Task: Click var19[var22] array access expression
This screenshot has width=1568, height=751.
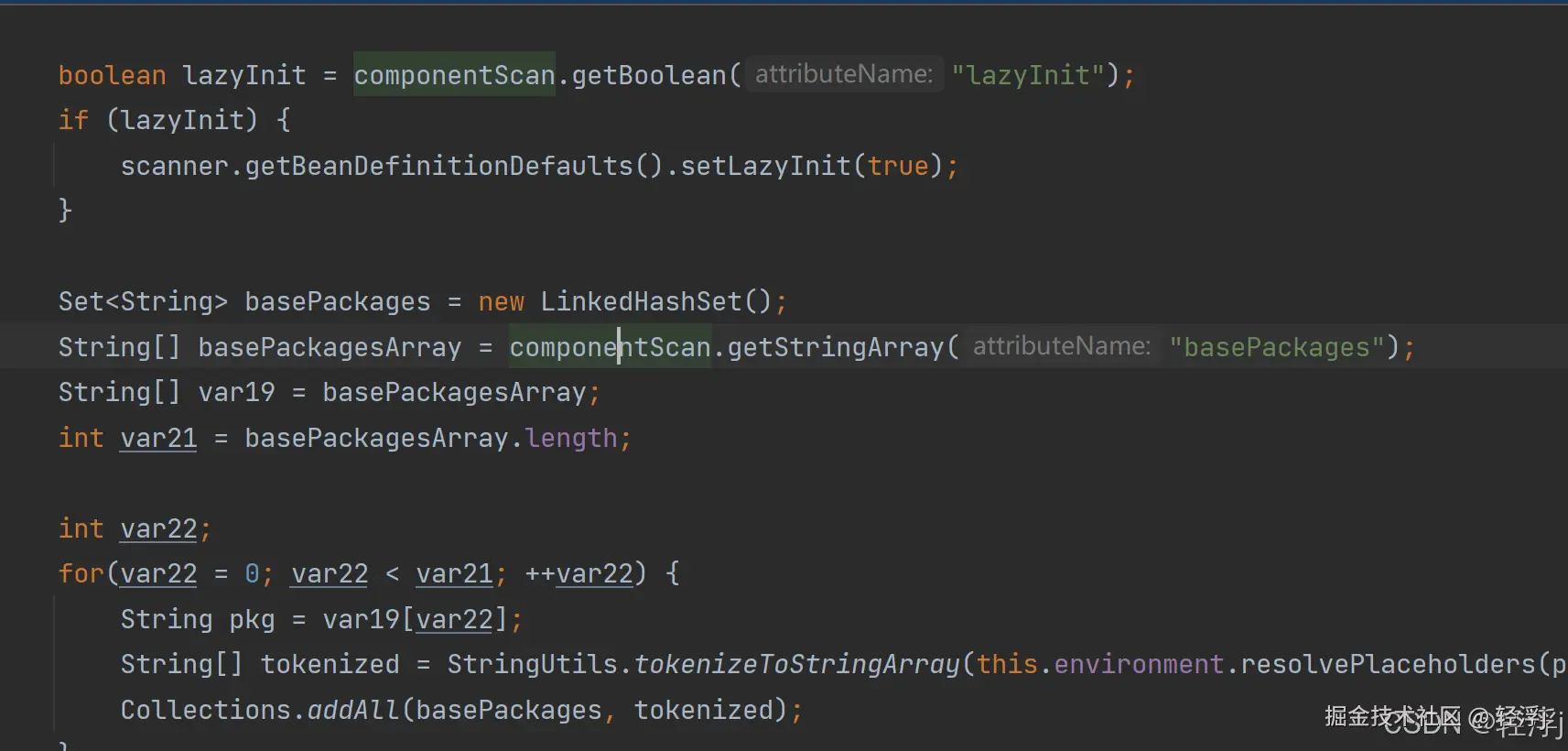Action: [x=415, y=619]
